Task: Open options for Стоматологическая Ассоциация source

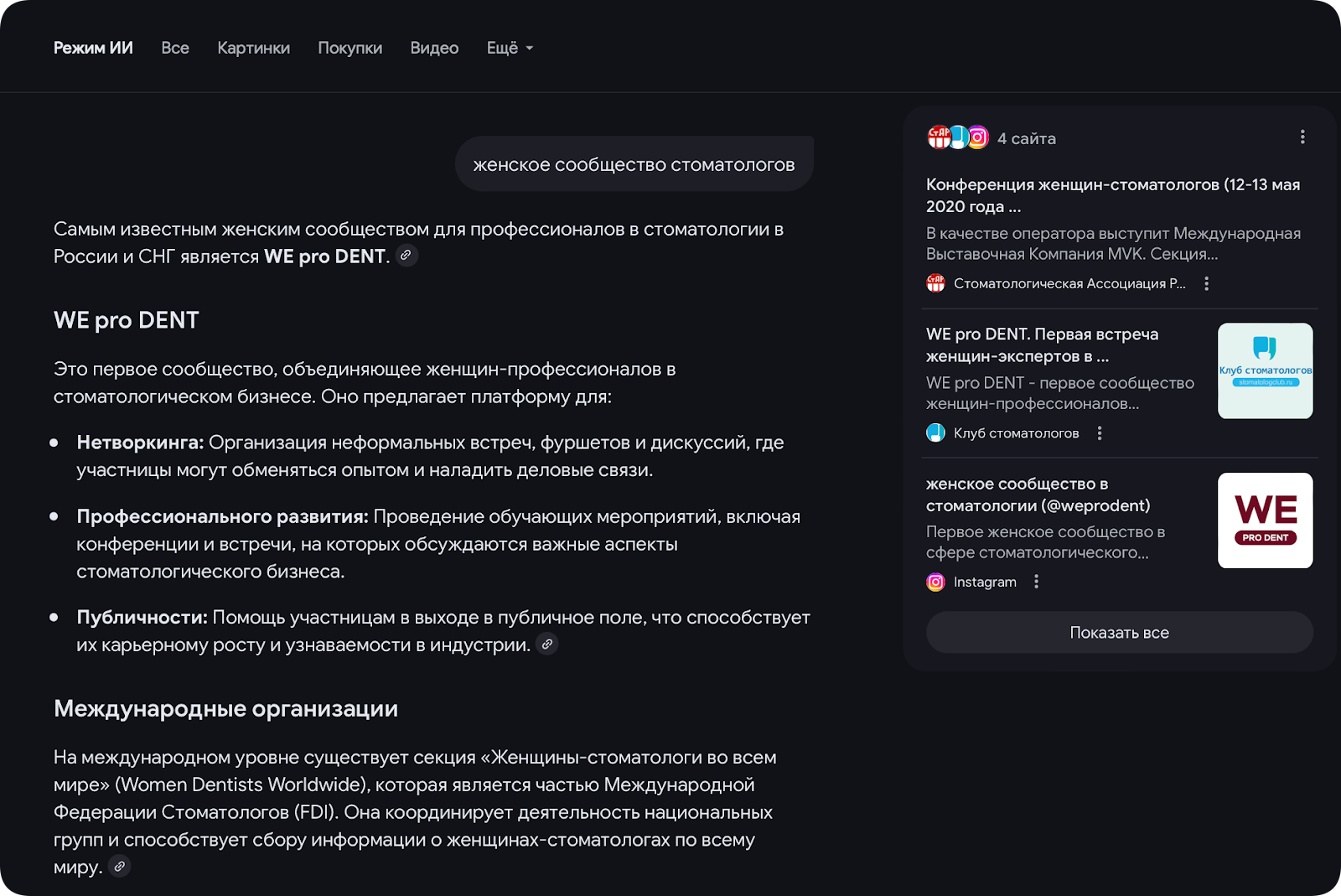Action: pyautogui.click(x=1207, y=284)
